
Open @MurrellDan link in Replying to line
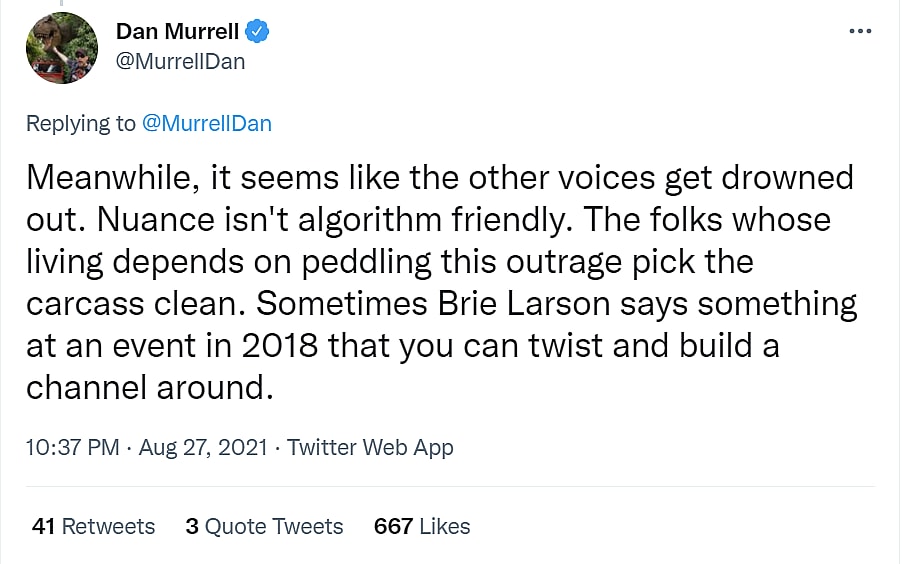(x=207, y=123)
